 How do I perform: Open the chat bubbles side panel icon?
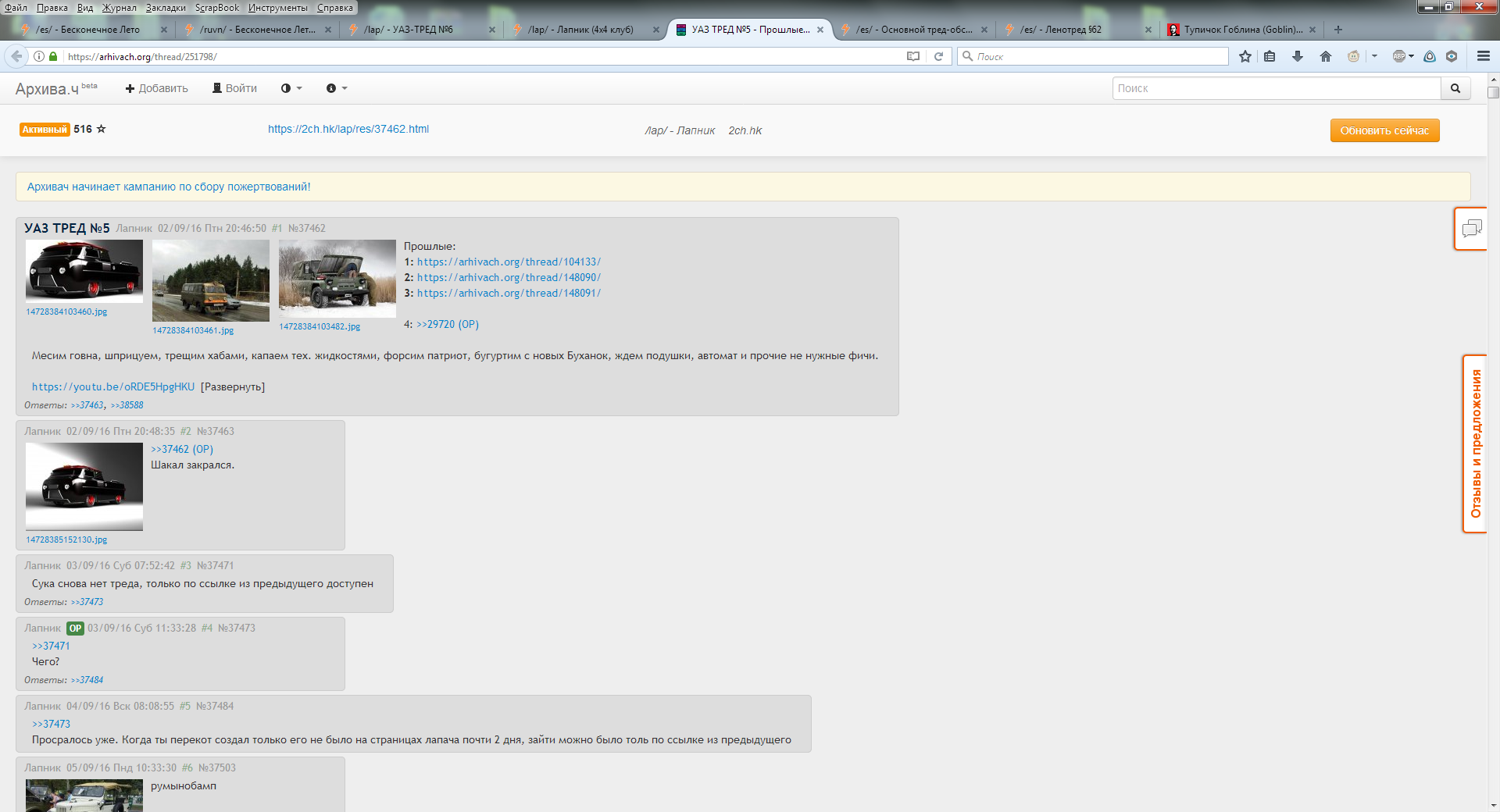point(1471,229)
